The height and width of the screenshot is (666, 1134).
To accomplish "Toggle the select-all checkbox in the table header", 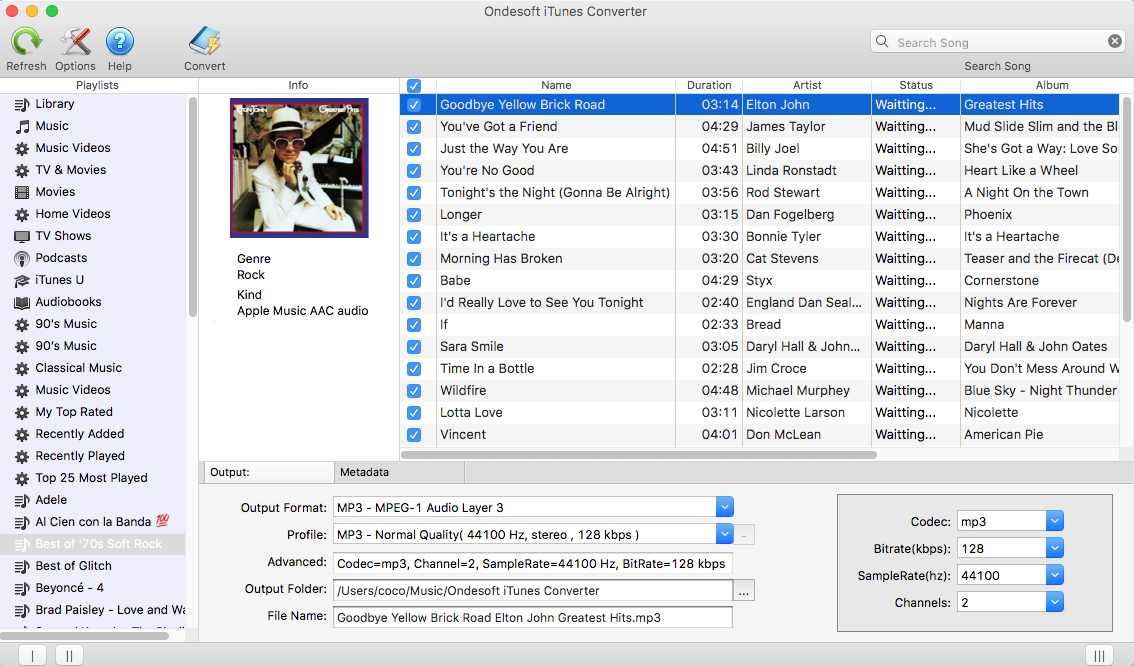I will 414,85.
